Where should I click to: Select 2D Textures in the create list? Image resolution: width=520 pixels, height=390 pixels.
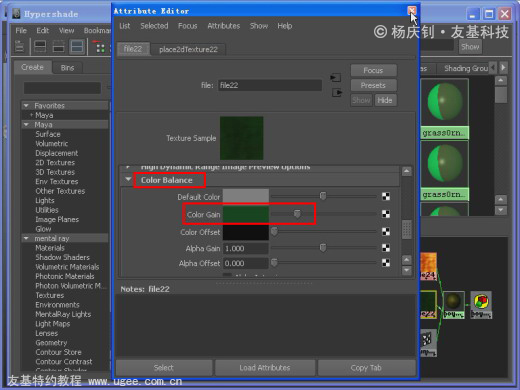pos(55,163)
